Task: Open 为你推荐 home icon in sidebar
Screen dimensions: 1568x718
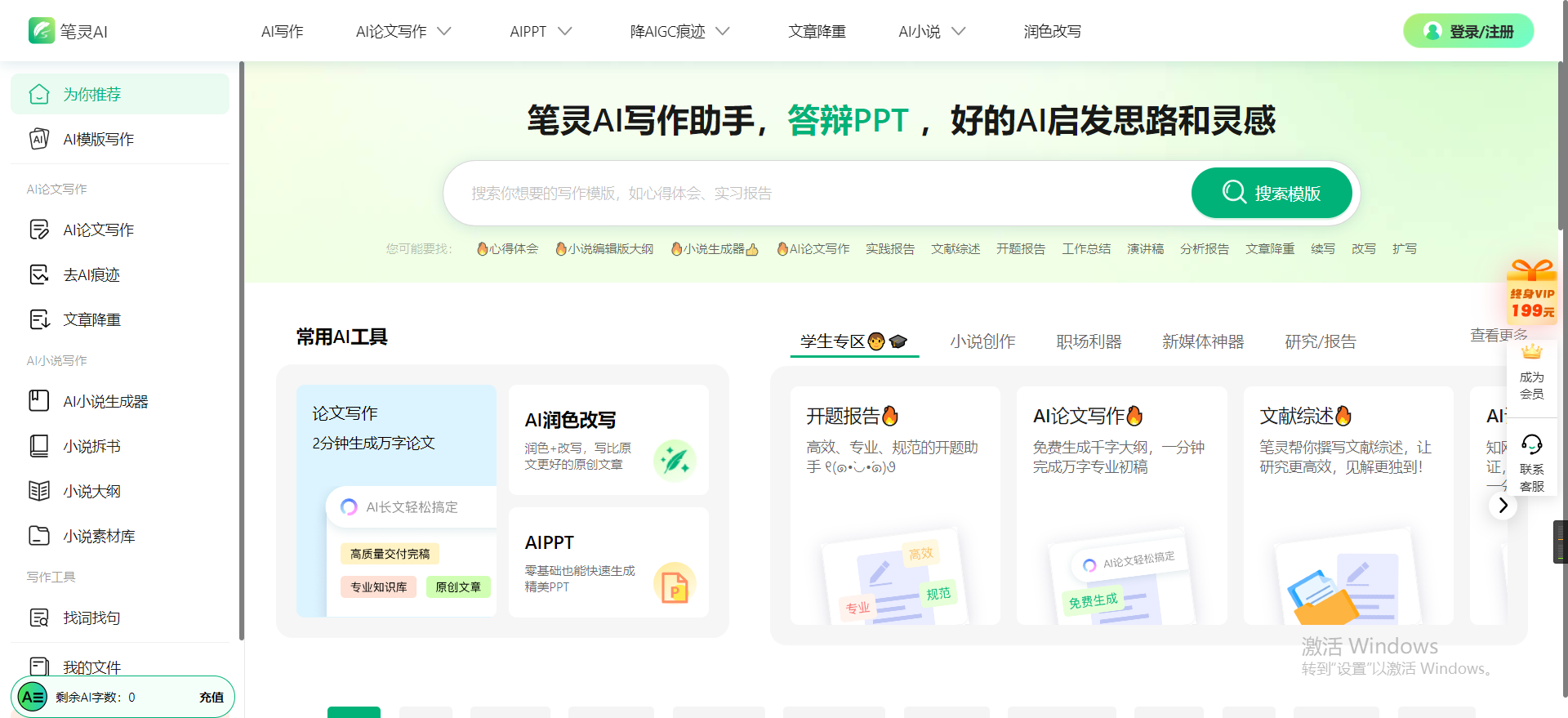Action: coord(39,94)
